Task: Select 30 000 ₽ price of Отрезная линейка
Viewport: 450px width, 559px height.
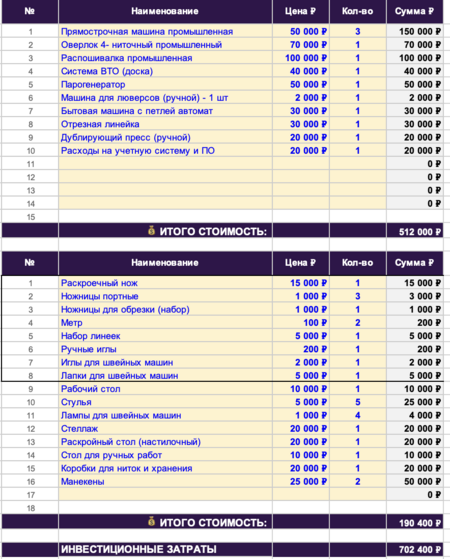Action: coord(301,124)
